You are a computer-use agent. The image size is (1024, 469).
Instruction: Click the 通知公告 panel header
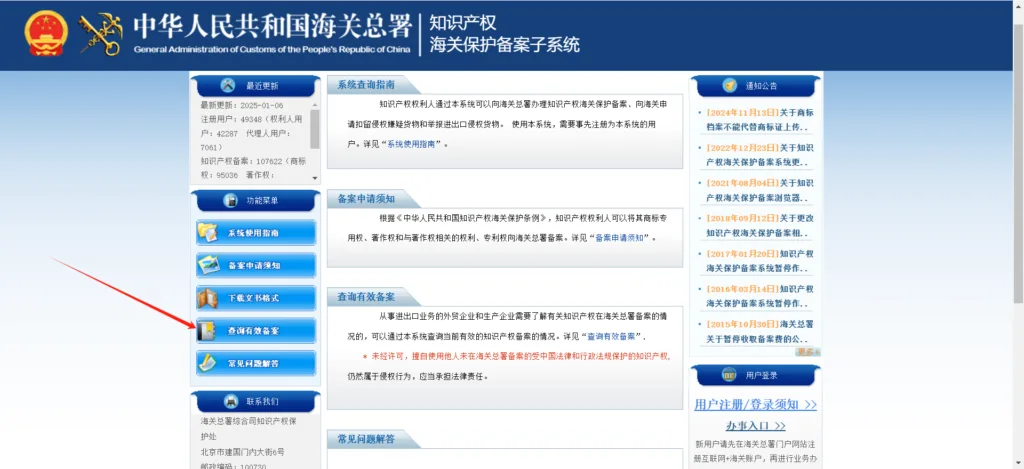point(755,86)
